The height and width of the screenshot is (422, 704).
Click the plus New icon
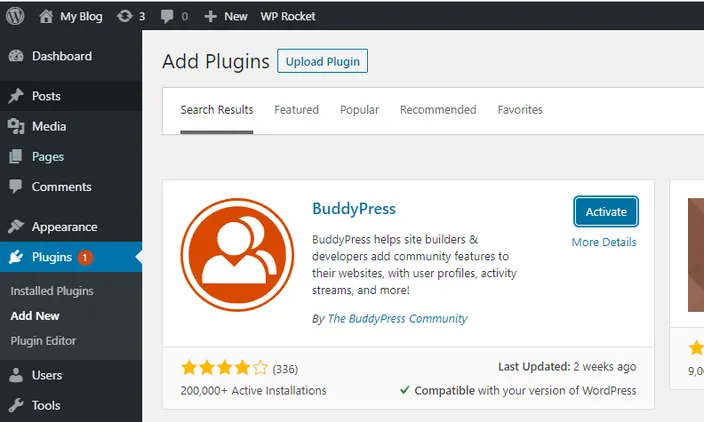pos(210,17)
